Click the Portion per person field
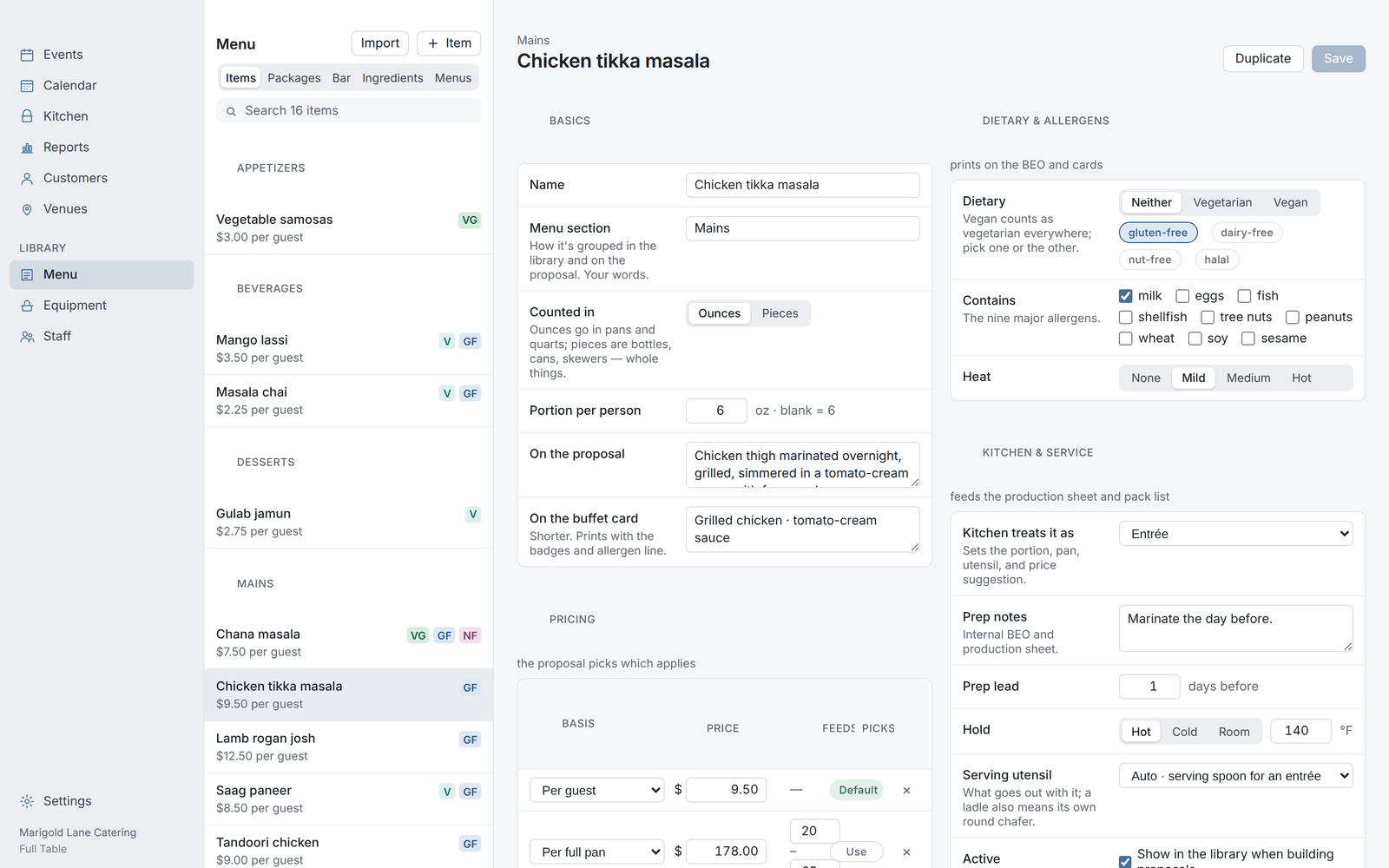 716,411
